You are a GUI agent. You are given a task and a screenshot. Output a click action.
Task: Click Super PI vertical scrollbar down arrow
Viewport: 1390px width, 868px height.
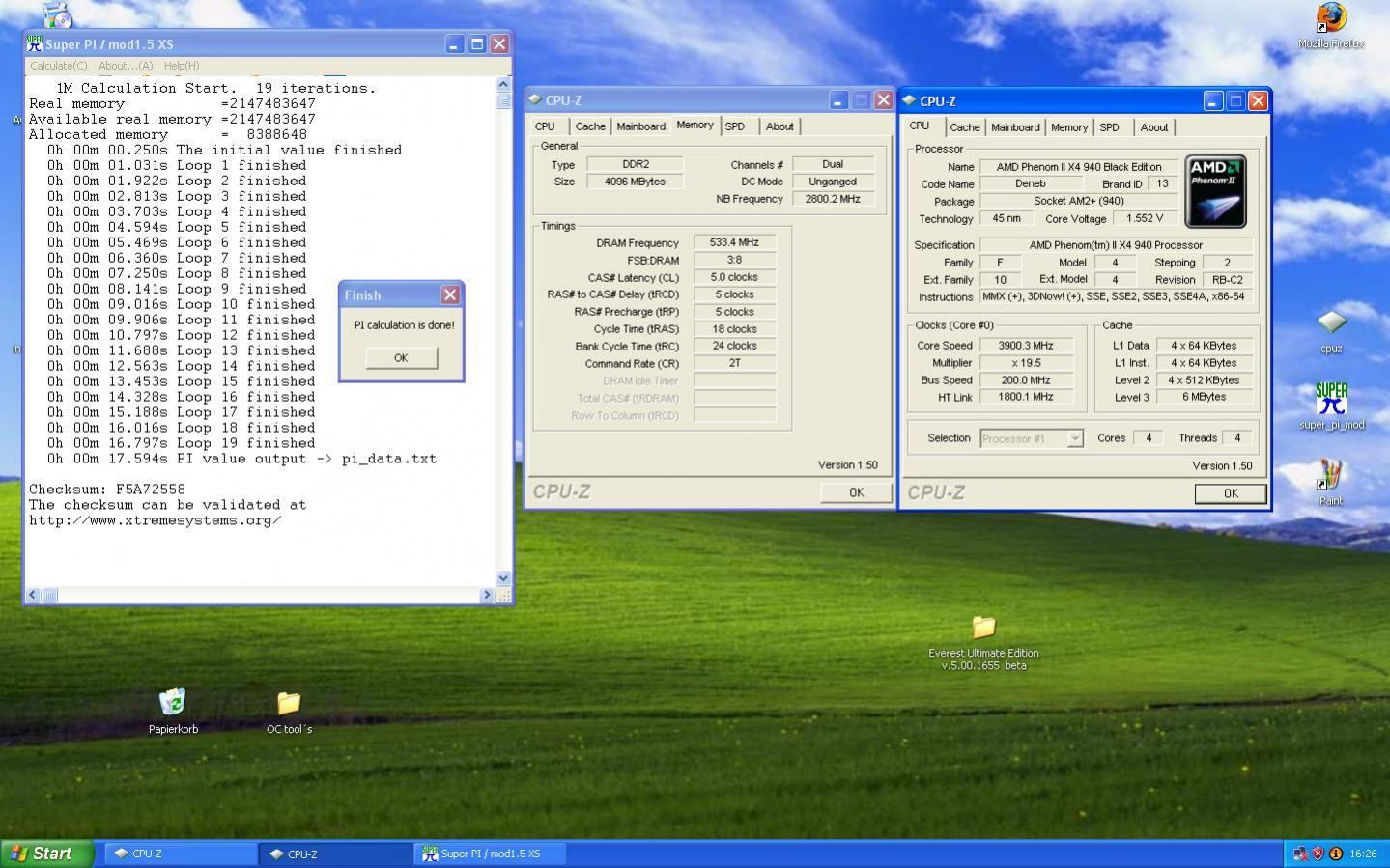pos(503,578)
